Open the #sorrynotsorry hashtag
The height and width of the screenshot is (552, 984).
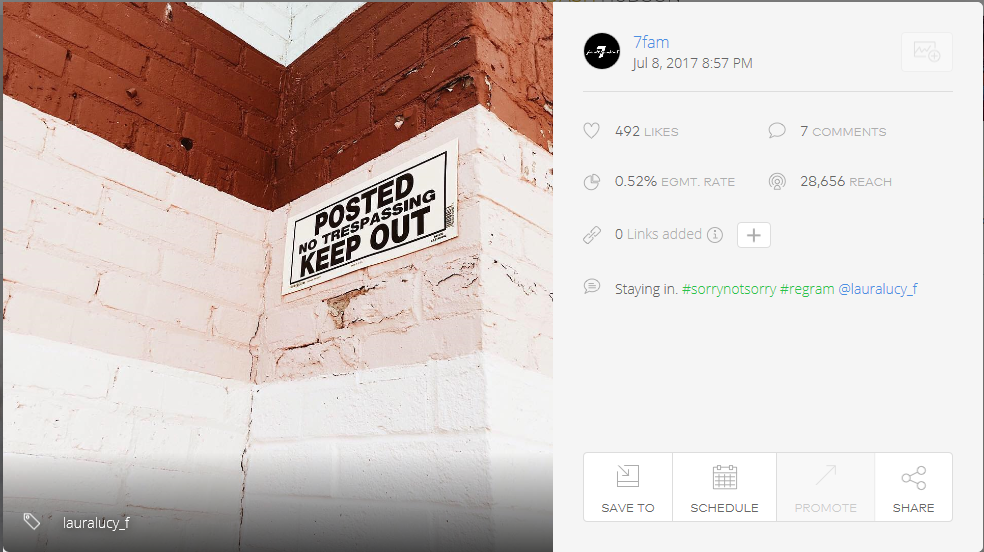(729, 289)
